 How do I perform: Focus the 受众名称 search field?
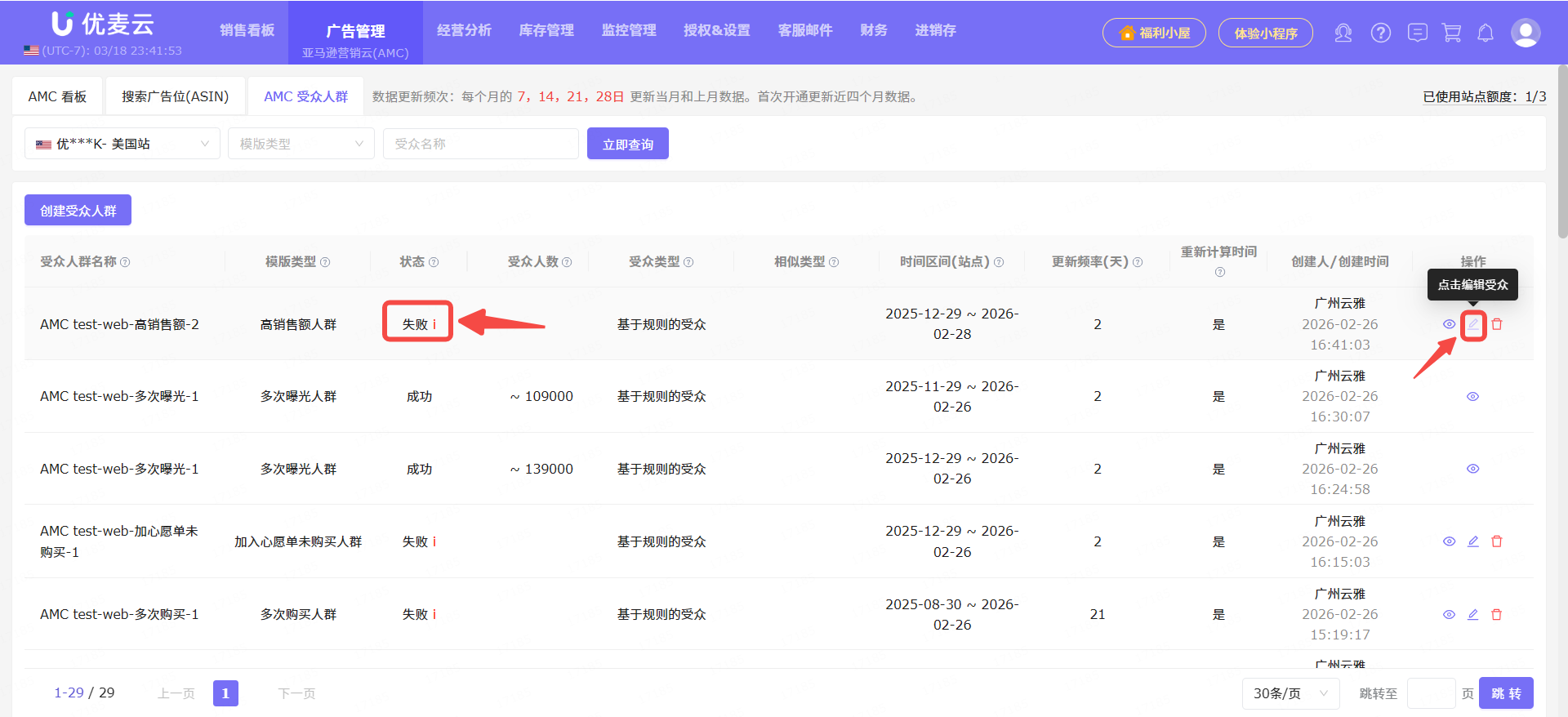[481, 144]
